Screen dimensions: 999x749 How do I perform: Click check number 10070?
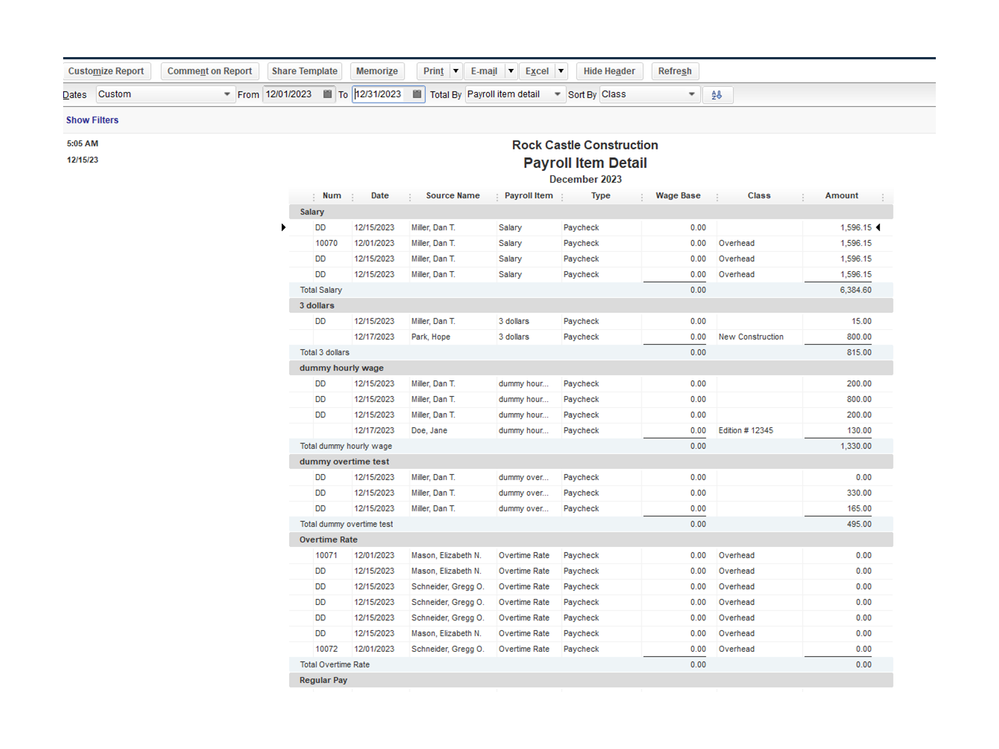(x=326, y=243)
